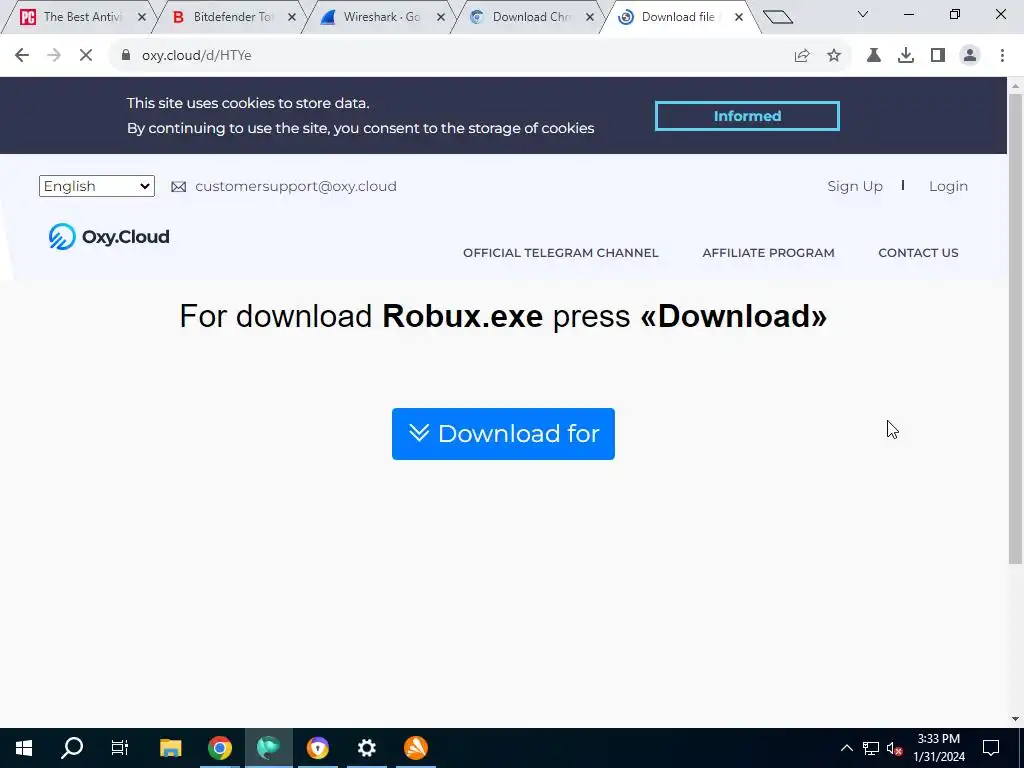Bookmark this page with the star
The height and width of the screenshot is (768, 1024).
coord(834,56)
